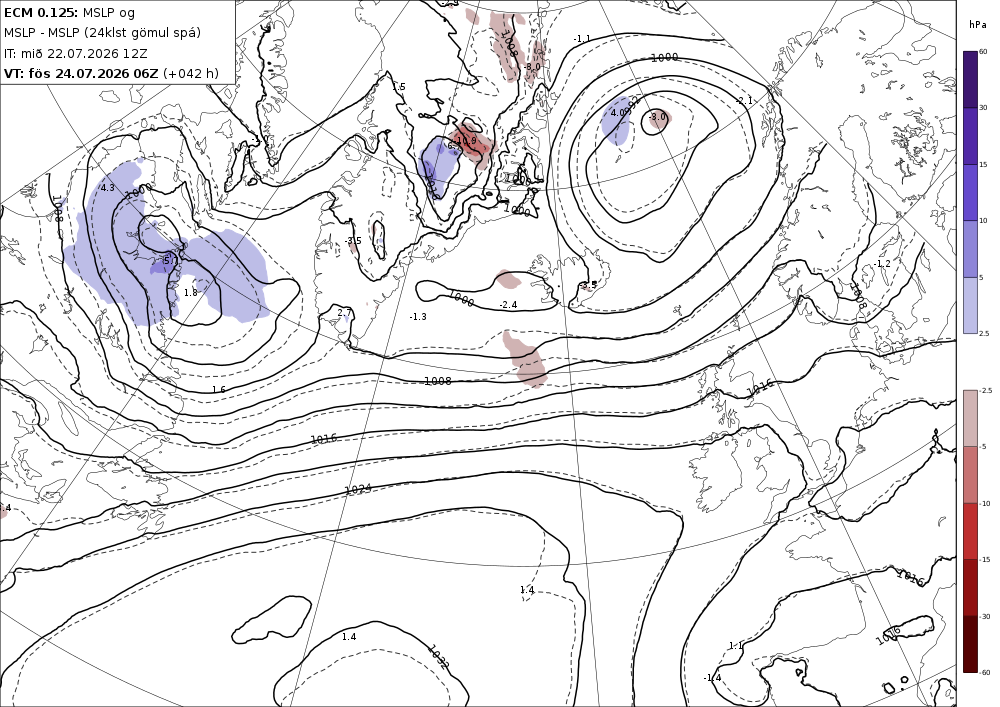Click the -15 to -30 dark red legend band
The height and width of the screenshot is (707, 1000).
pyautogui.click(x=970, y=587)
